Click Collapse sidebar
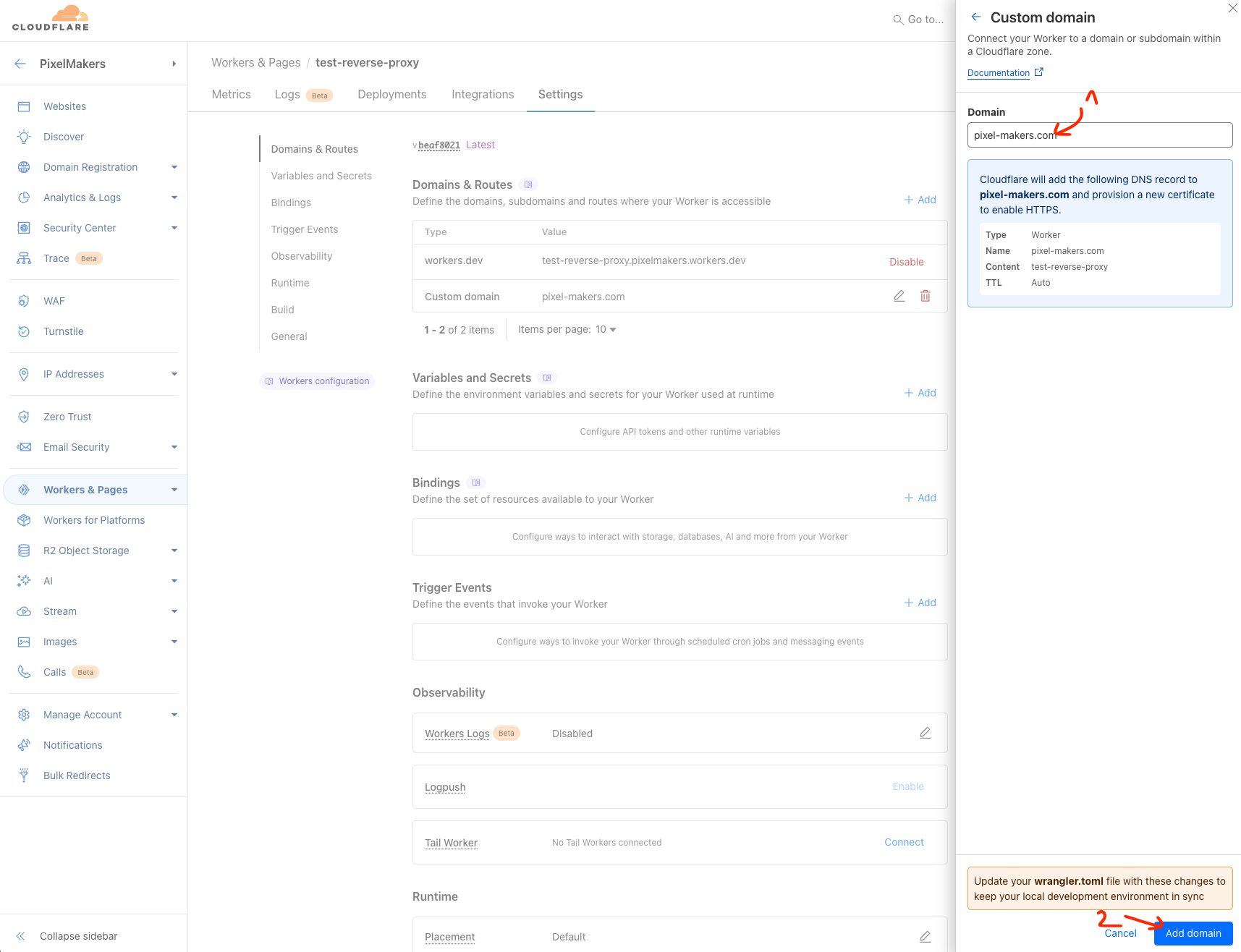The image size is (1241, 952). point(67,936)
